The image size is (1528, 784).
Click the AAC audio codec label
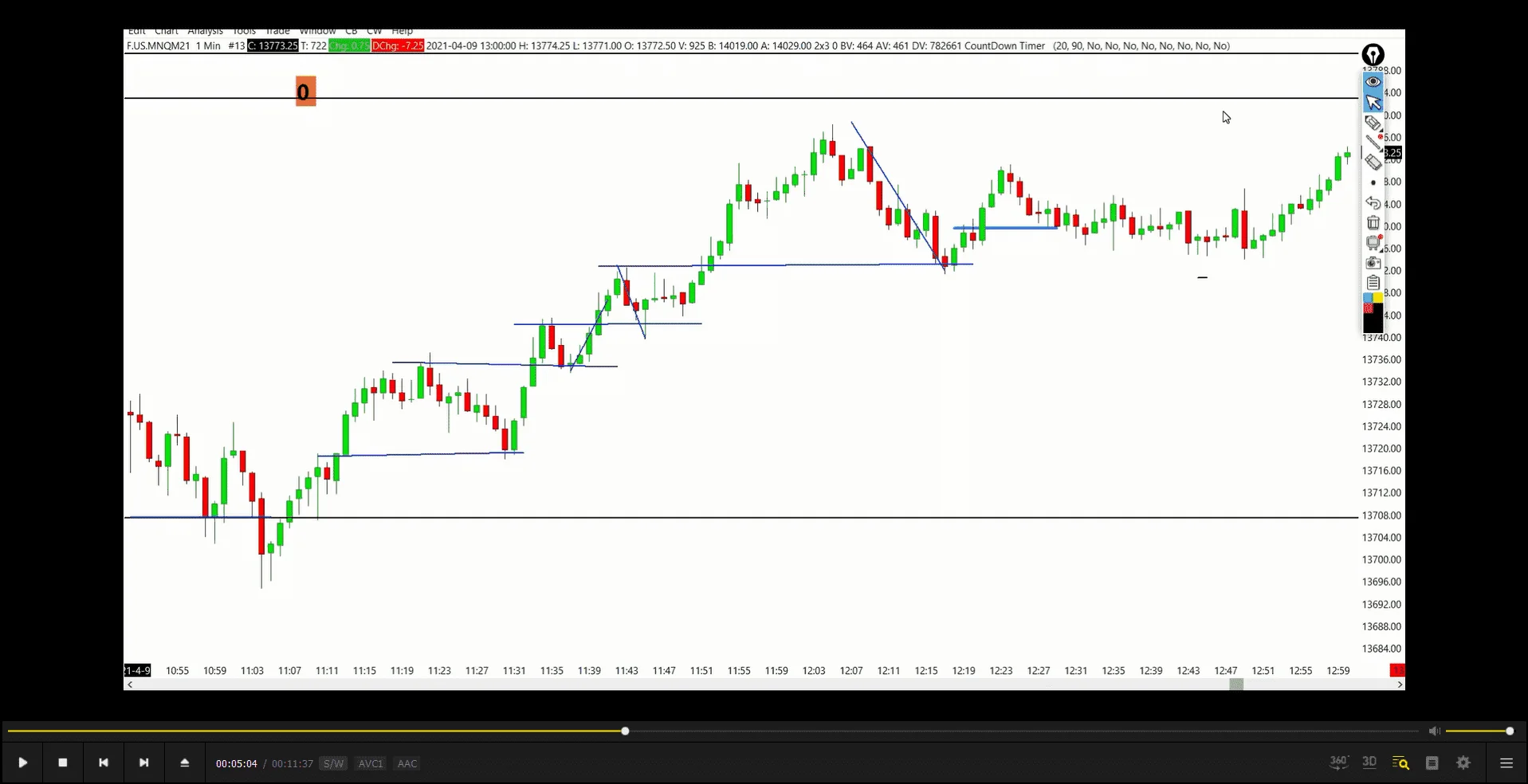[407, 763]
